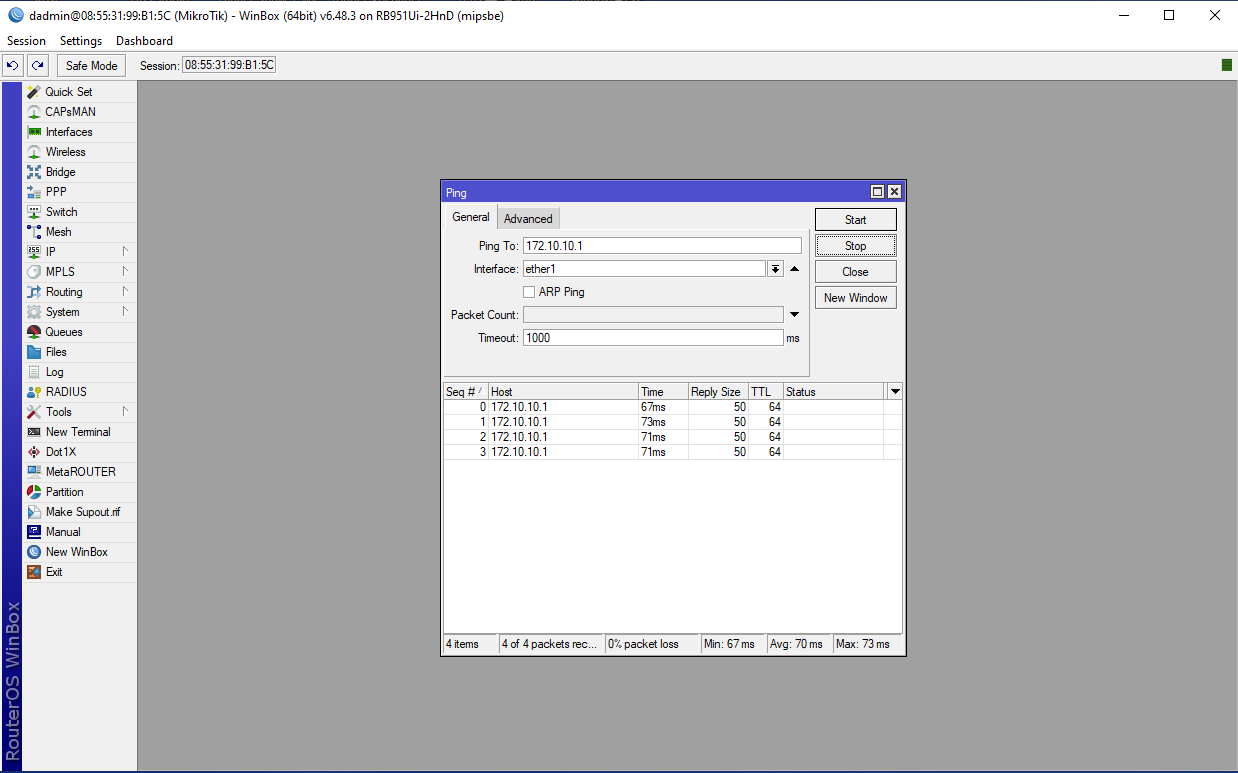The image size is (1238, 773).
Task: Expand the IP submenu
Action: tap(125, 252)
